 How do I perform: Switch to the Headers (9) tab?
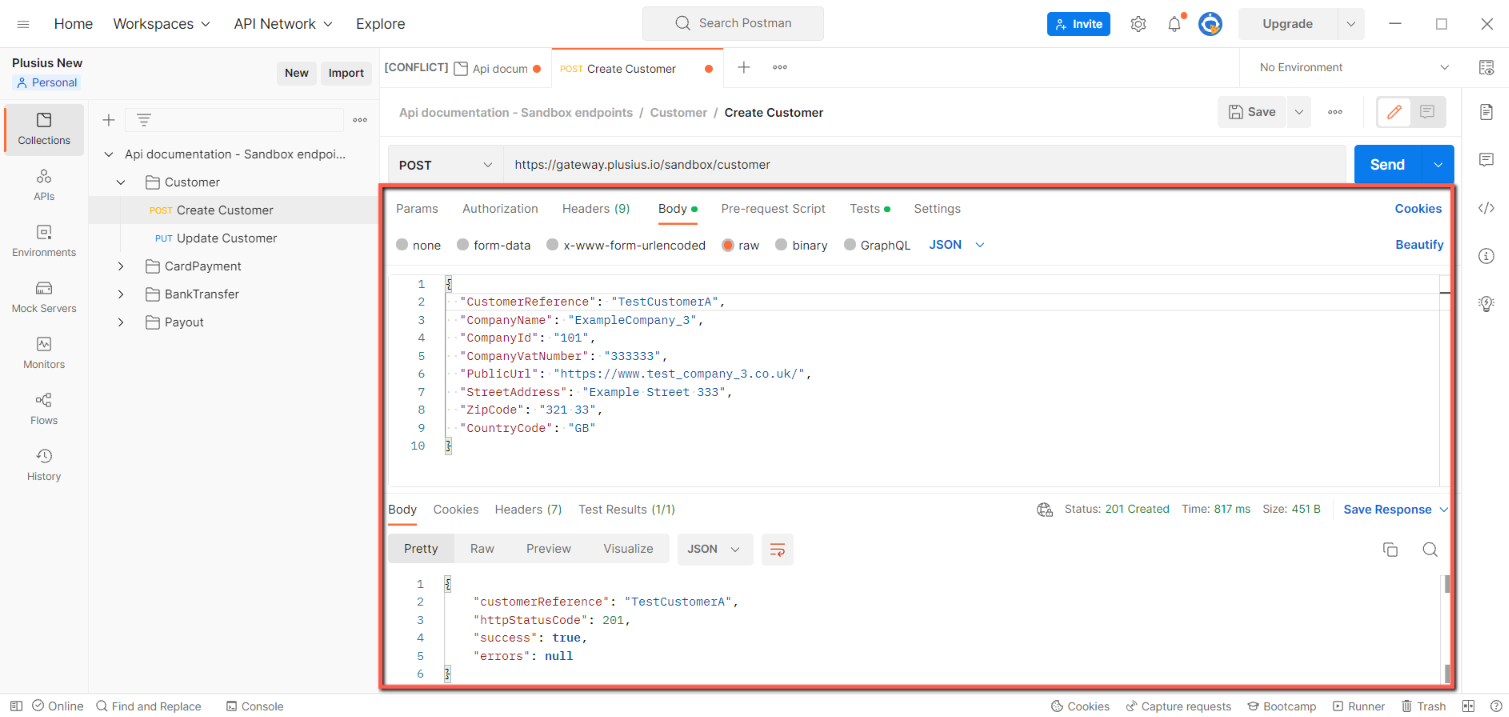pos(596,209)
